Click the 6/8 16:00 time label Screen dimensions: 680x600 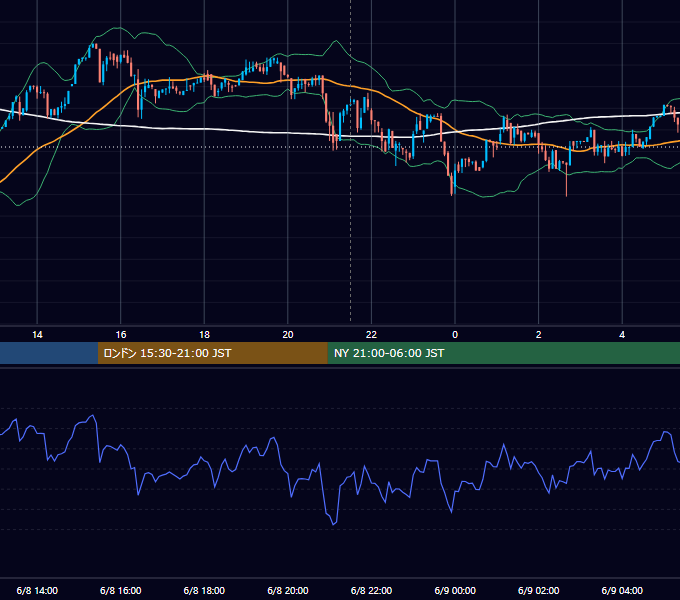pos(121,590)
